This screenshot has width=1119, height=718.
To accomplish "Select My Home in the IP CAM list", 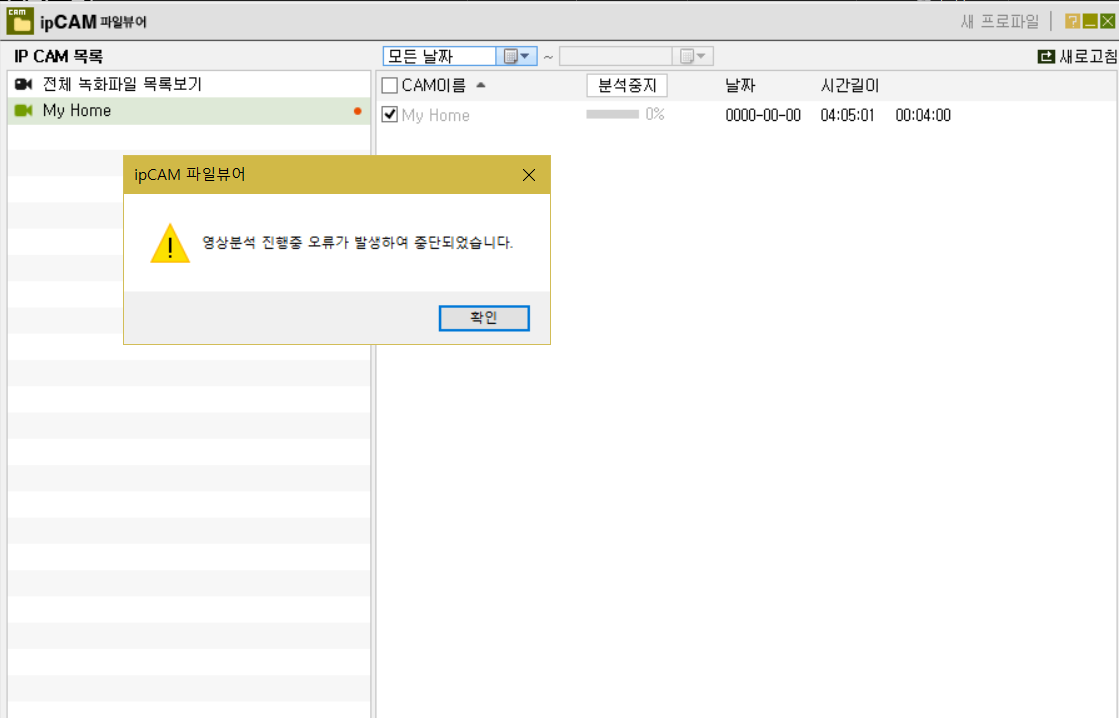I will [x=189, y=111].
